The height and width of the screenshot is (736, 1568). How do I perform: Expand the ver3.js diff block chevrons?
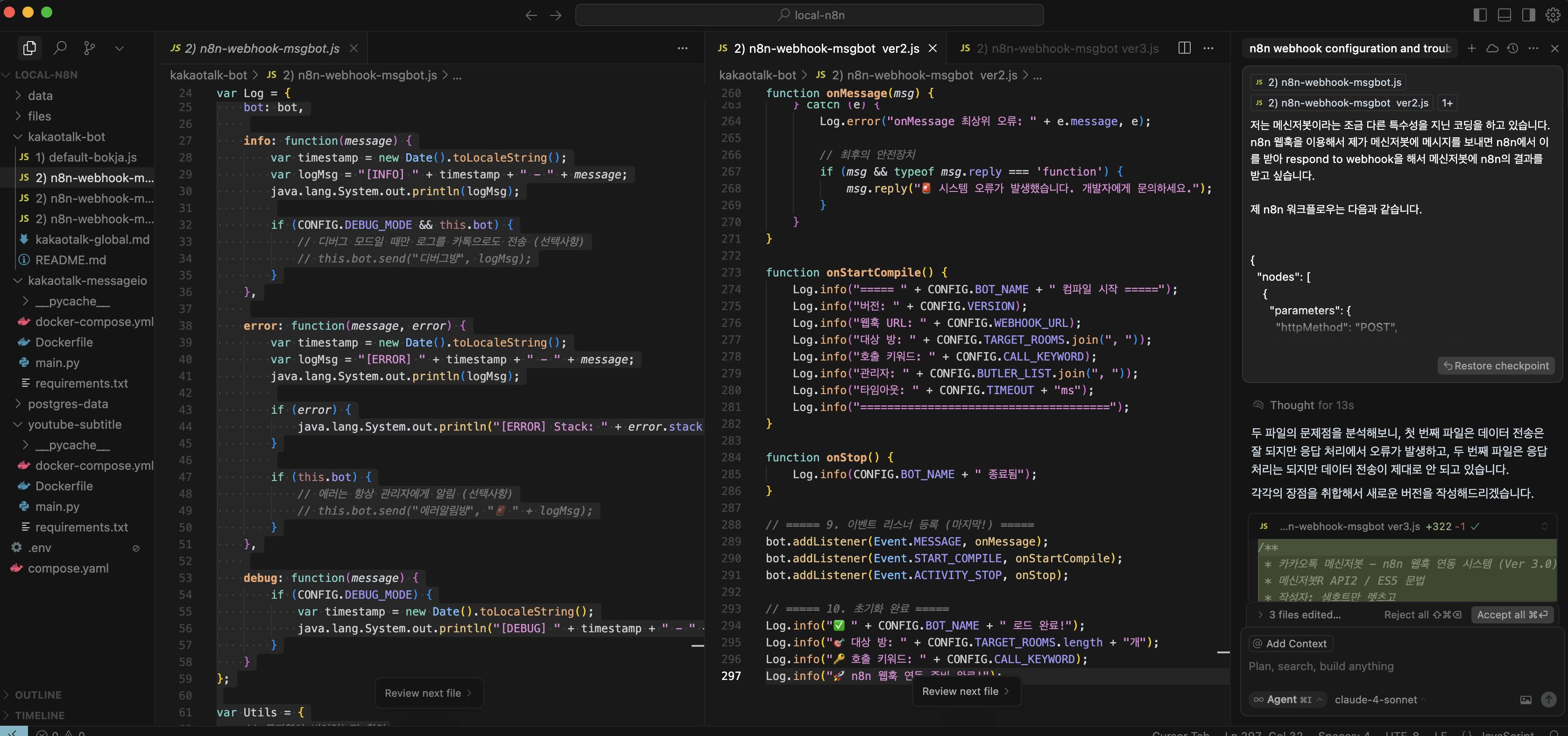tap(1544, 527)
